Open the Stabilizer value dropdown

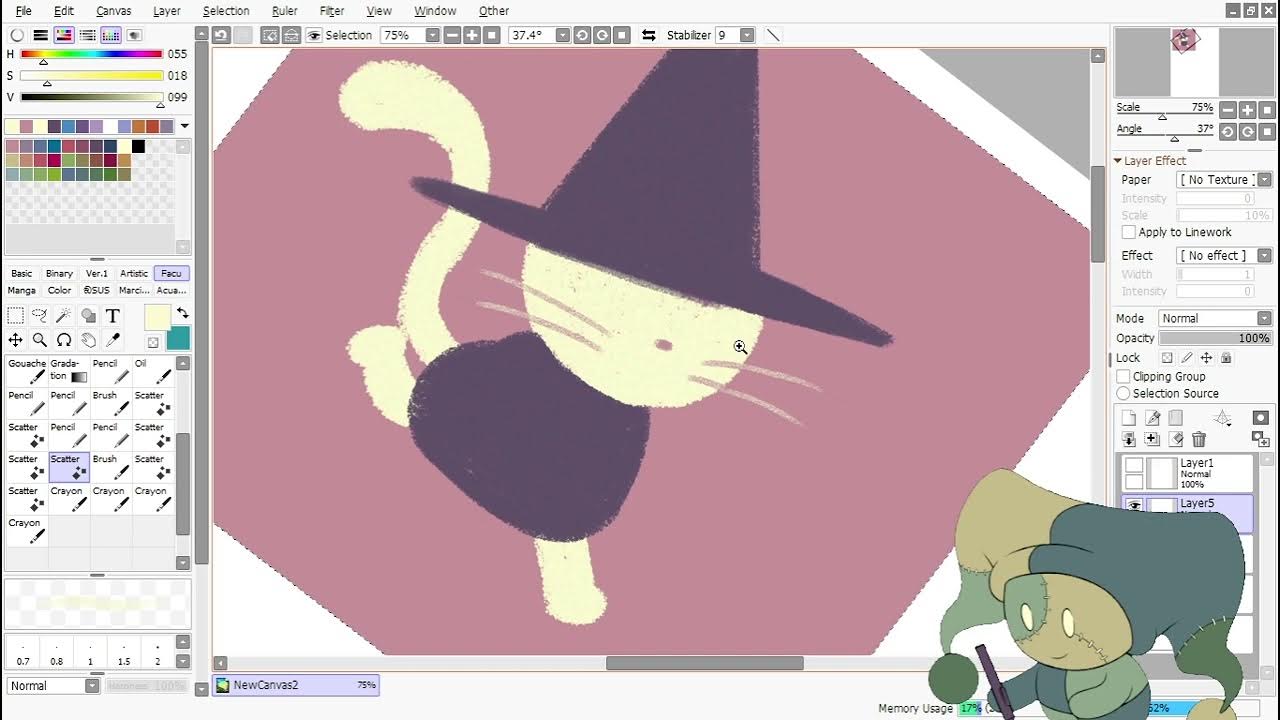click(746, 35)
